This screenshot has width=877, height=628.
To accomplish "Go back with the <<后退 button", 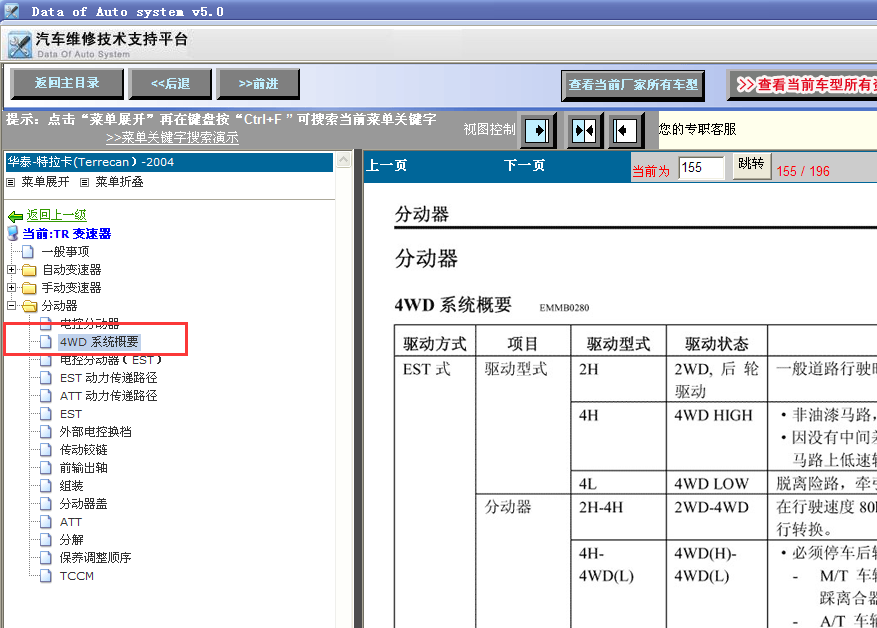I will click(x=171, y=83).
